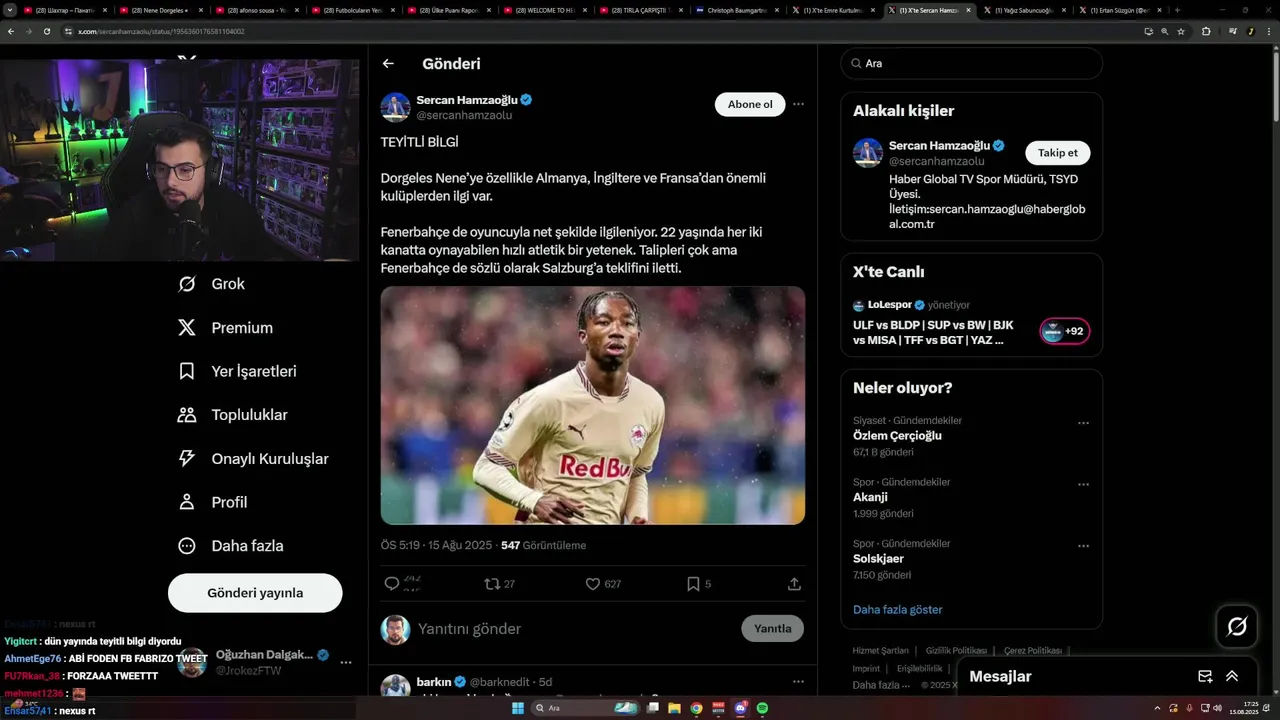Click Daha fazla göster link
This screenshot has width=1280, height=720.
coord(897,609)
